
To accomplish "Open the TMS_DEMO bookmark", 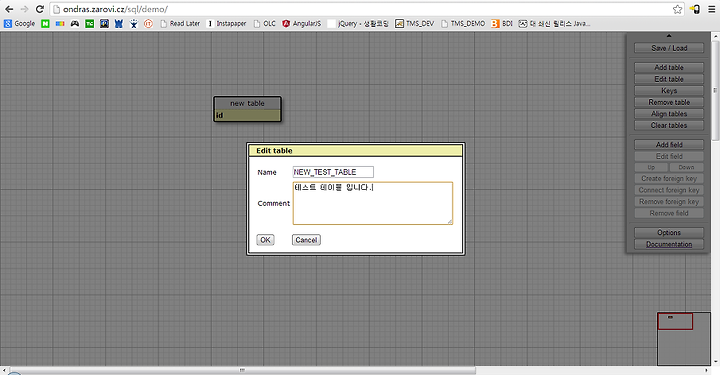I will pyautogui.click(x=463, y=23).
